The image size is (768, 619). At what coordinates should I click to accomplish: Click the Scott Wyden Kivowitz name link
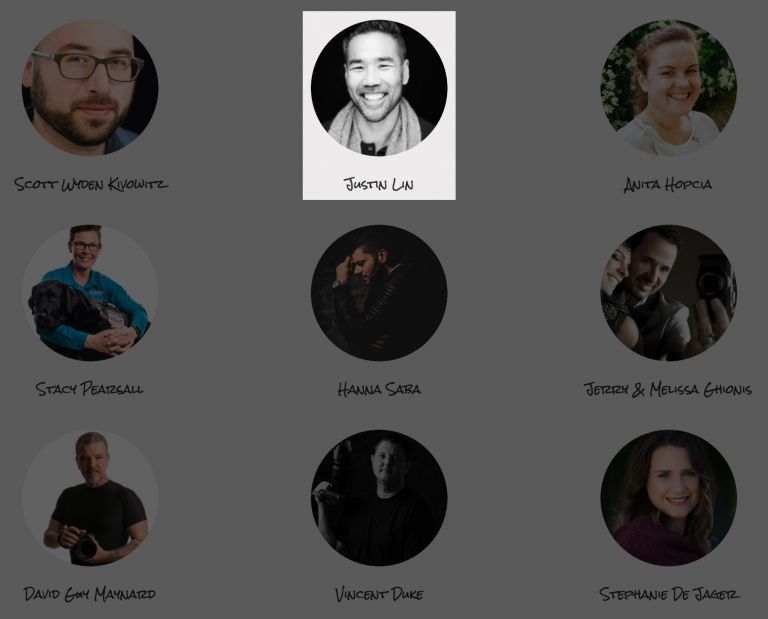(x=91, y=184)
